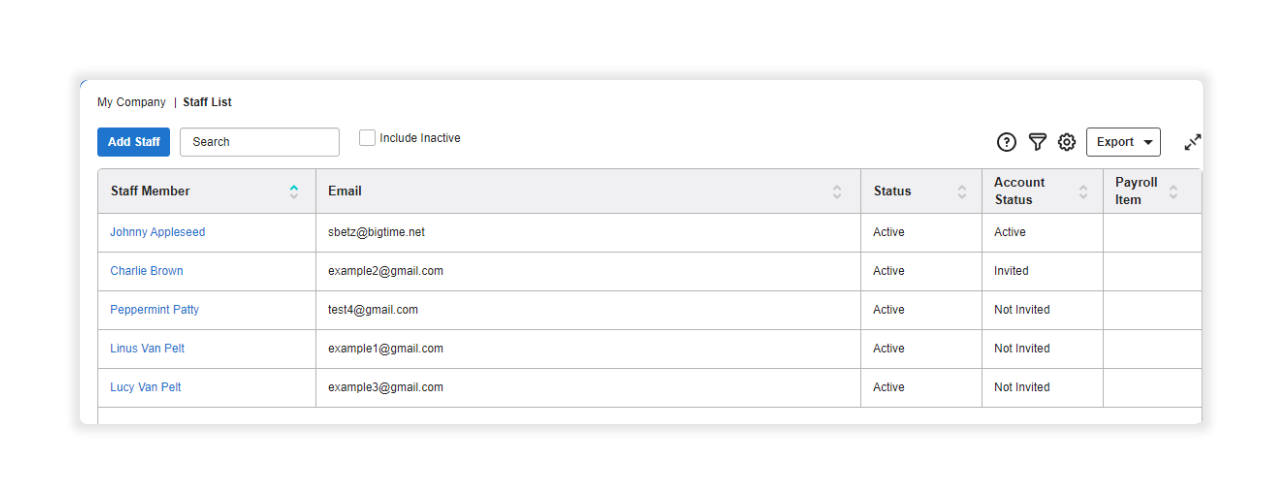Sort by Staff Member column arrows
Screen dimensions: 1283x504
pos(294,191)
